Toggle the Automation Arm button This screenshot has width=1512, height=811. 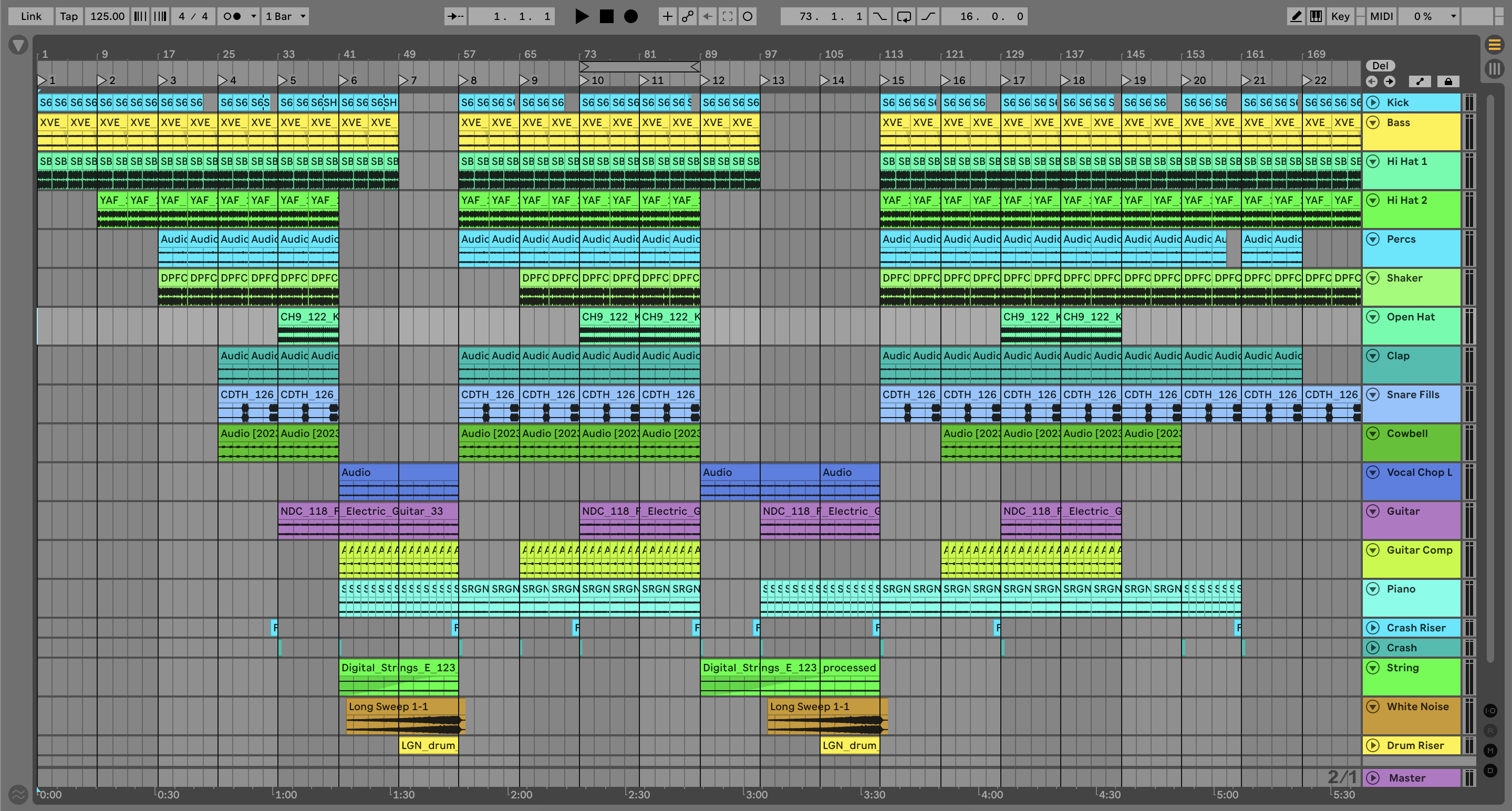(687, 16)
